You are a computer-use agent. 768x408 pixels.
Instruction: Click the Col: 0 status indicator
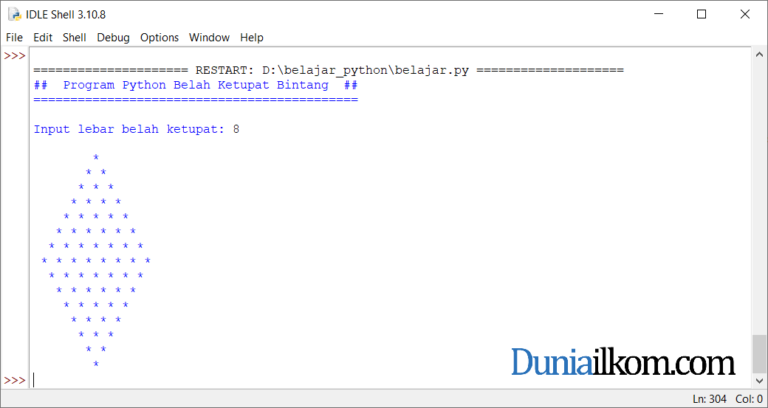[x=749, y=399]
